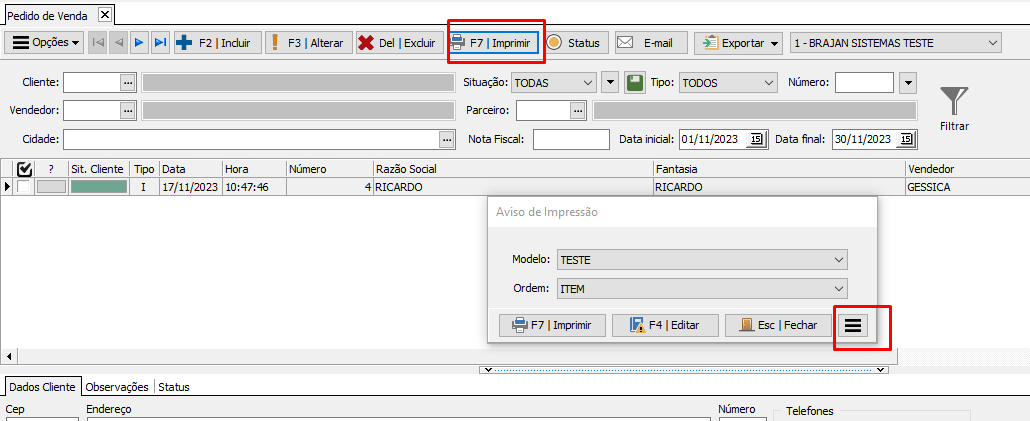
Task: Click the Filtrar funnel icon
Action: [954, 101]
